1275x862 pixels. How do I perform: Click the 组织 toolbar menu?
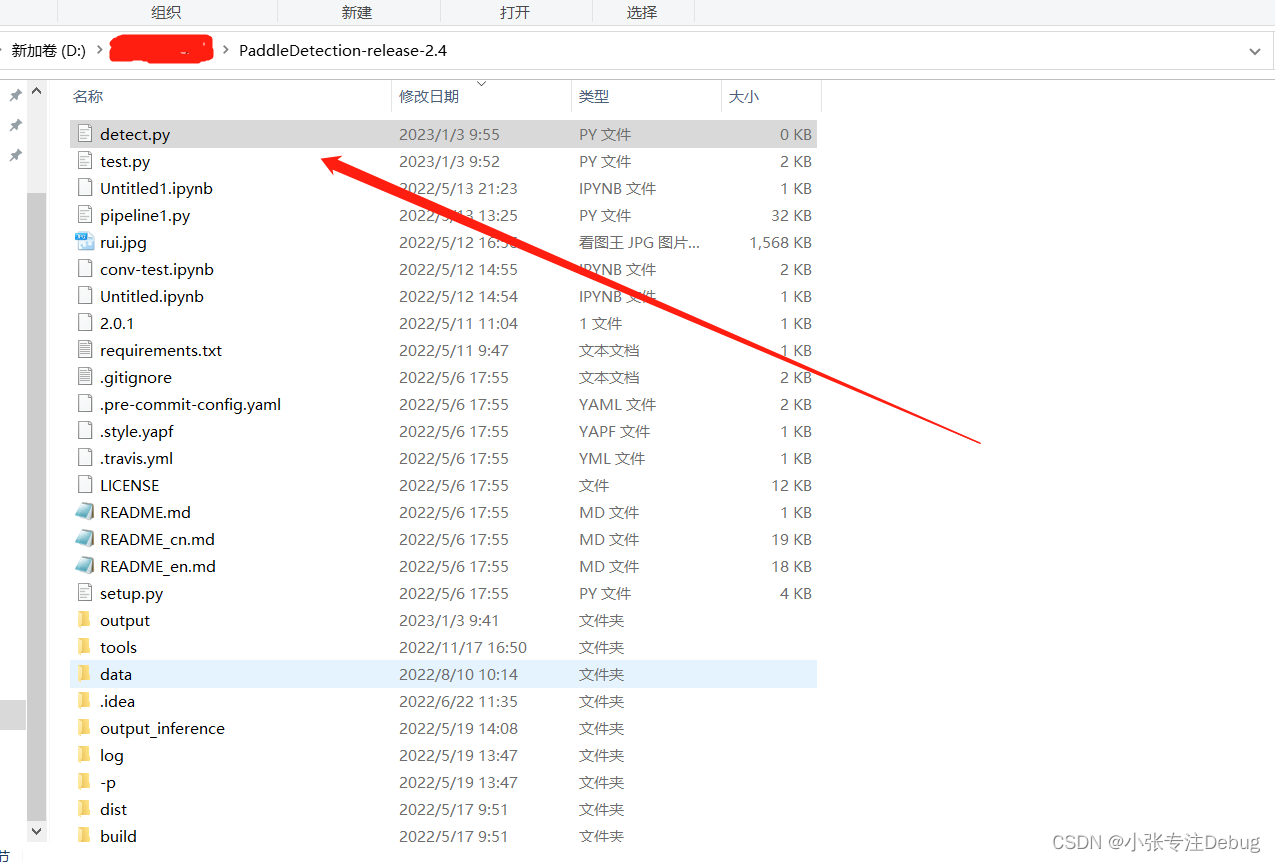[x=166, y=12]
